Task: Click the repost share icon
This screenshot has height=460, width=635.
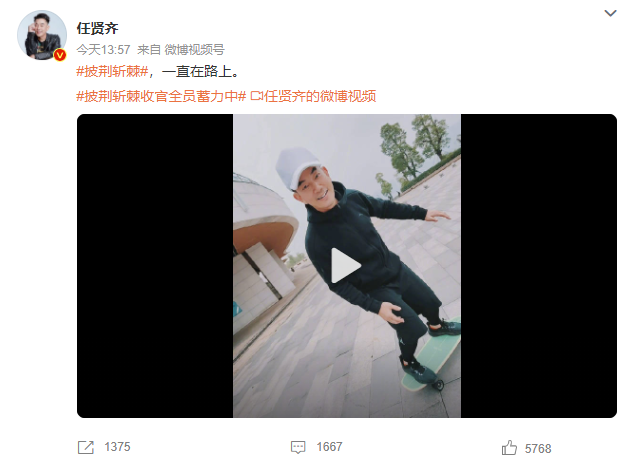Action: click(85, 447)
